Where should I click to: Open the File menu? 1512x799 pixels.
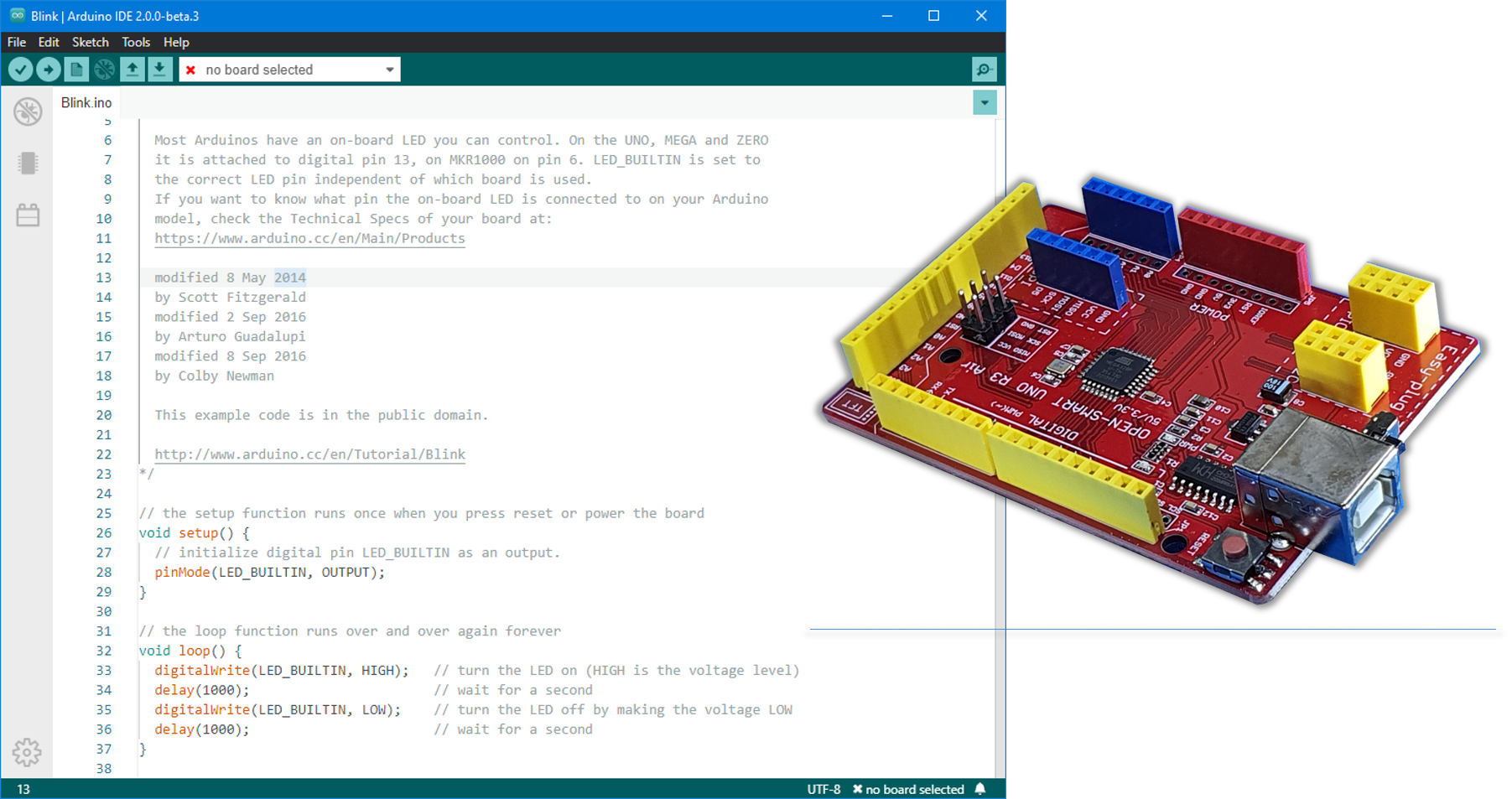click(16, 42)
